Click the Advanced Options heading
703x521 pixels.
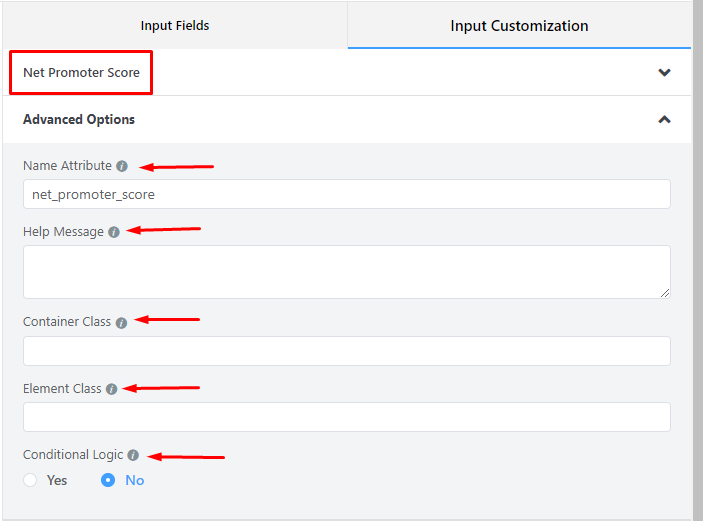pos(79,119)
